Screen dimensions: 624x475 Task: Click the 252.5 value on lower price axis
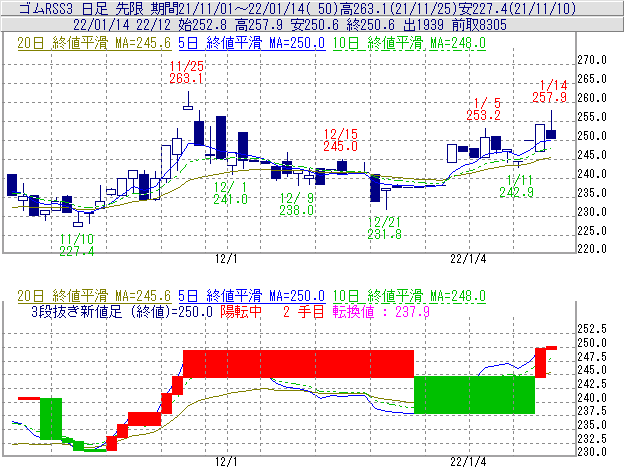pos(592,329)
